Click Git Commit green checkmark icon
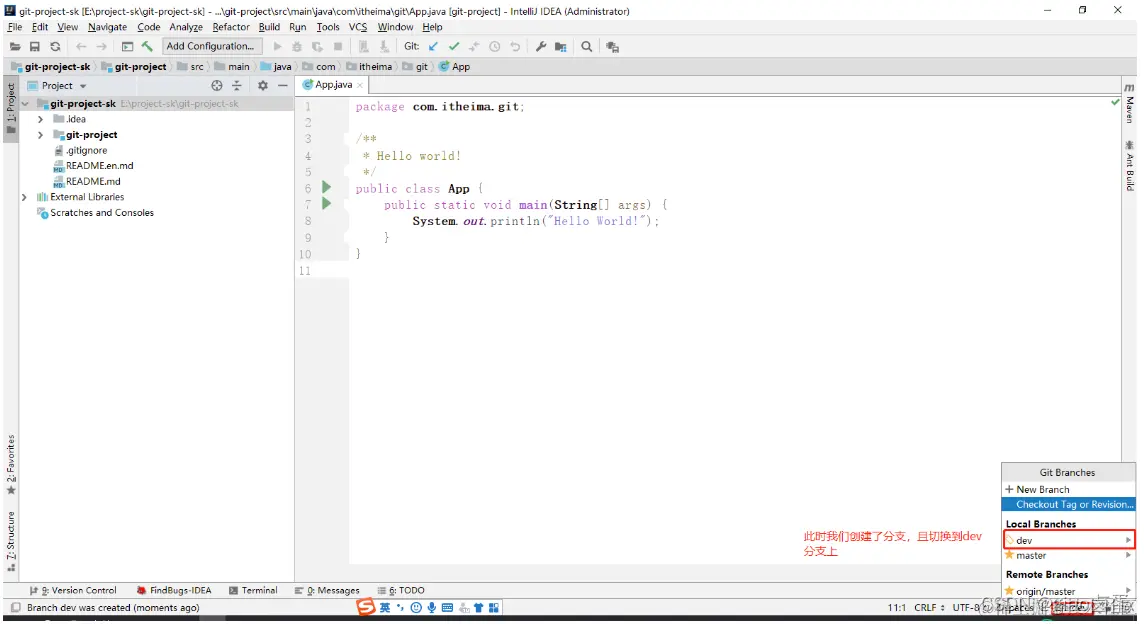Viewport: 1144px width, 624px height. pyautogui.click(x=454, y=47)
